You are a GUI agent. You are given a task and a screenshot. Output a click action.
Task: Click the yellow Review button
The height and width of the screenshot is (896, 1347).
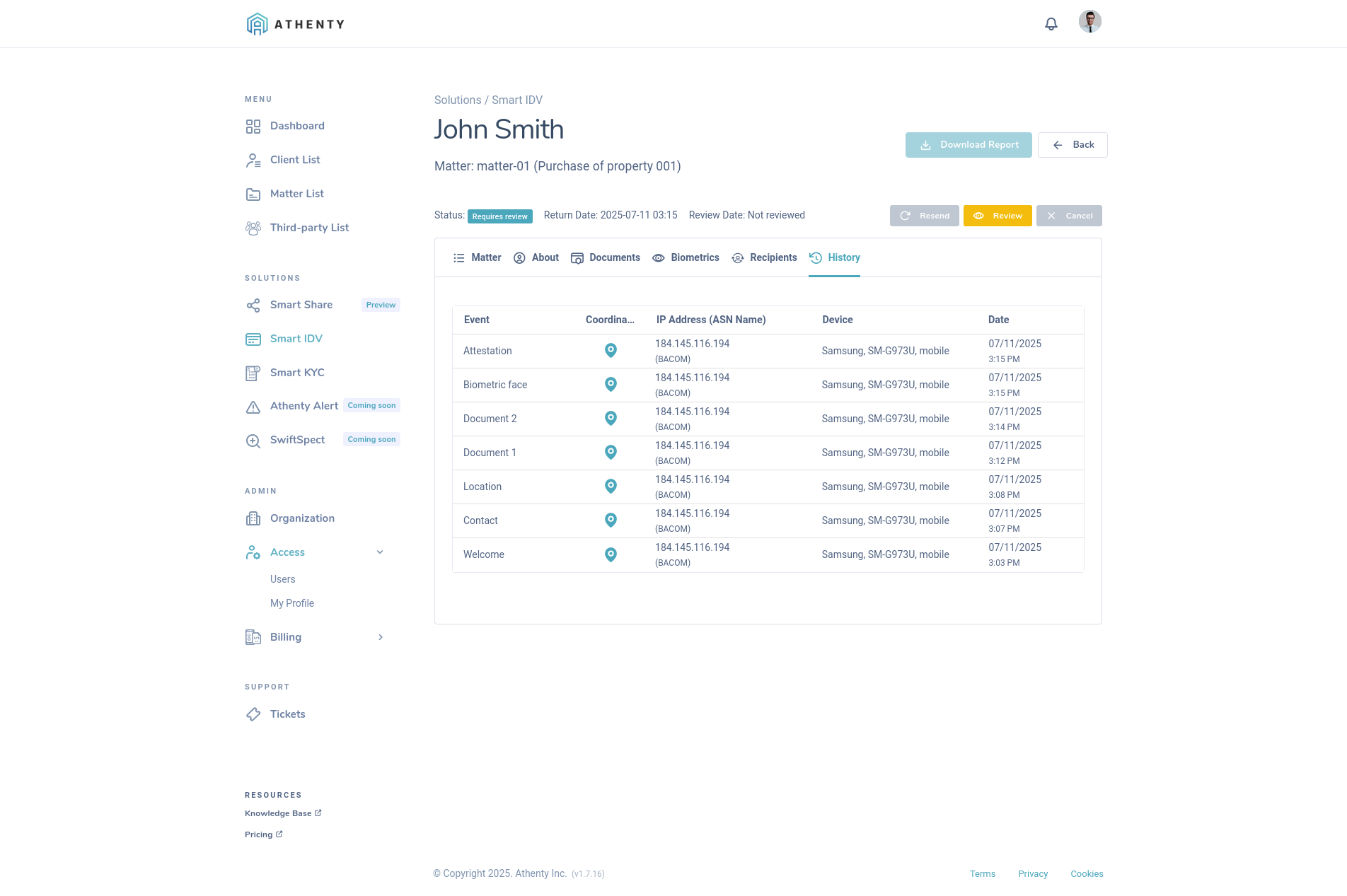[x=998, y=216]
